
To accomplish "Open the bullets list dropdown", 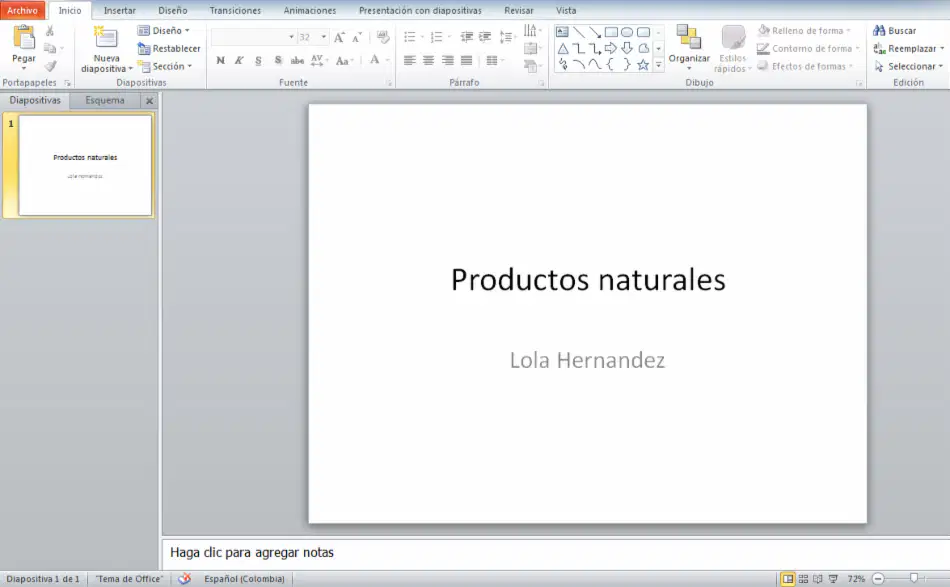I will pos(422,38).
